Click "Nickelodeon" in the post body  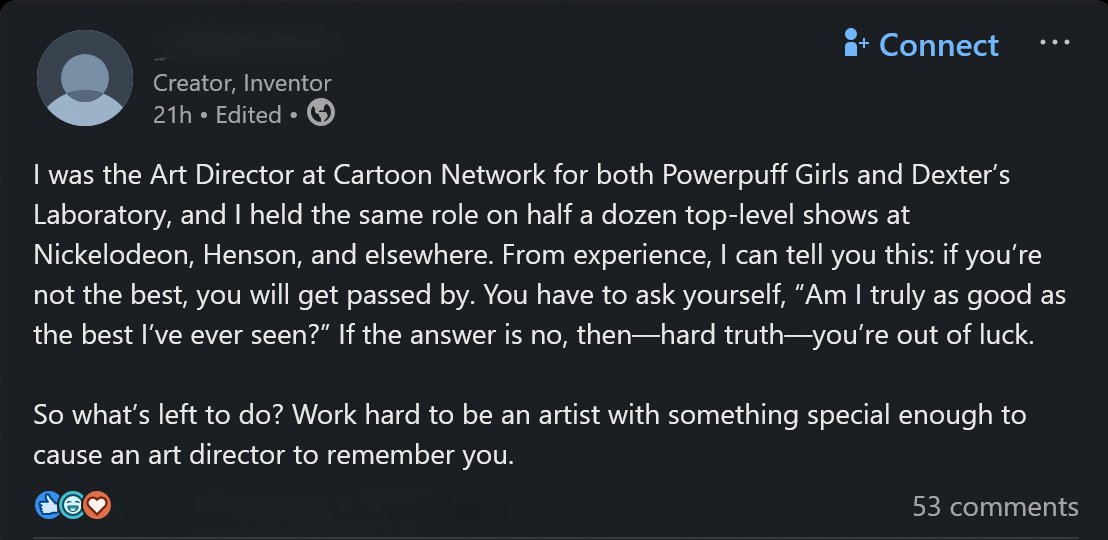coord(112,255)
